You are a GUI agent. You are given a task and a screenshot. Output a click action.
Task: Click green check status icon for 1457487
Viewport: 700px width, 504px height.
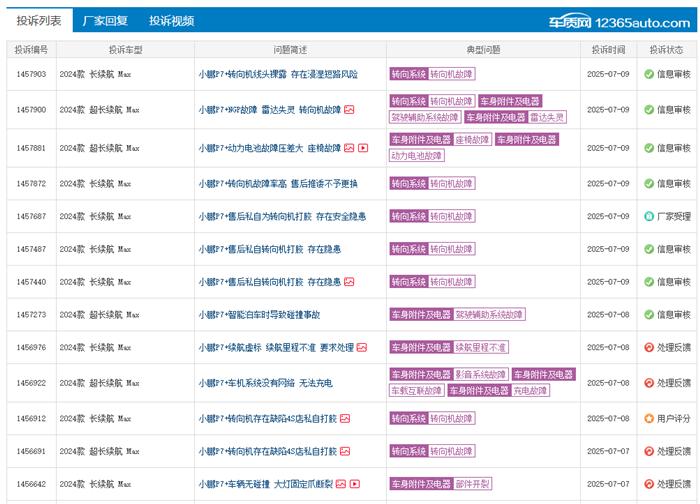pos(649,249)
